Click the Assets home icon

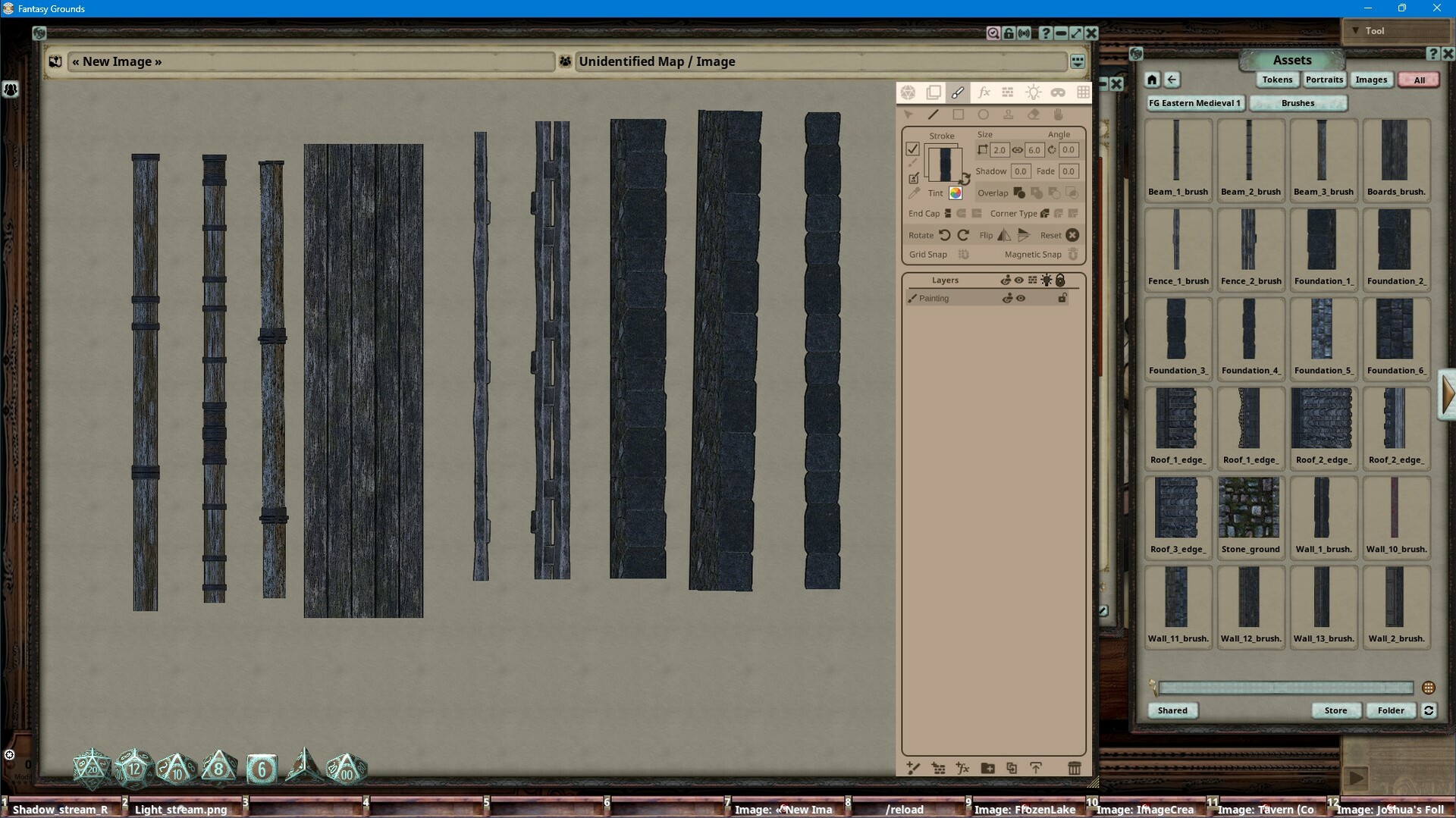coord(1152,80)
